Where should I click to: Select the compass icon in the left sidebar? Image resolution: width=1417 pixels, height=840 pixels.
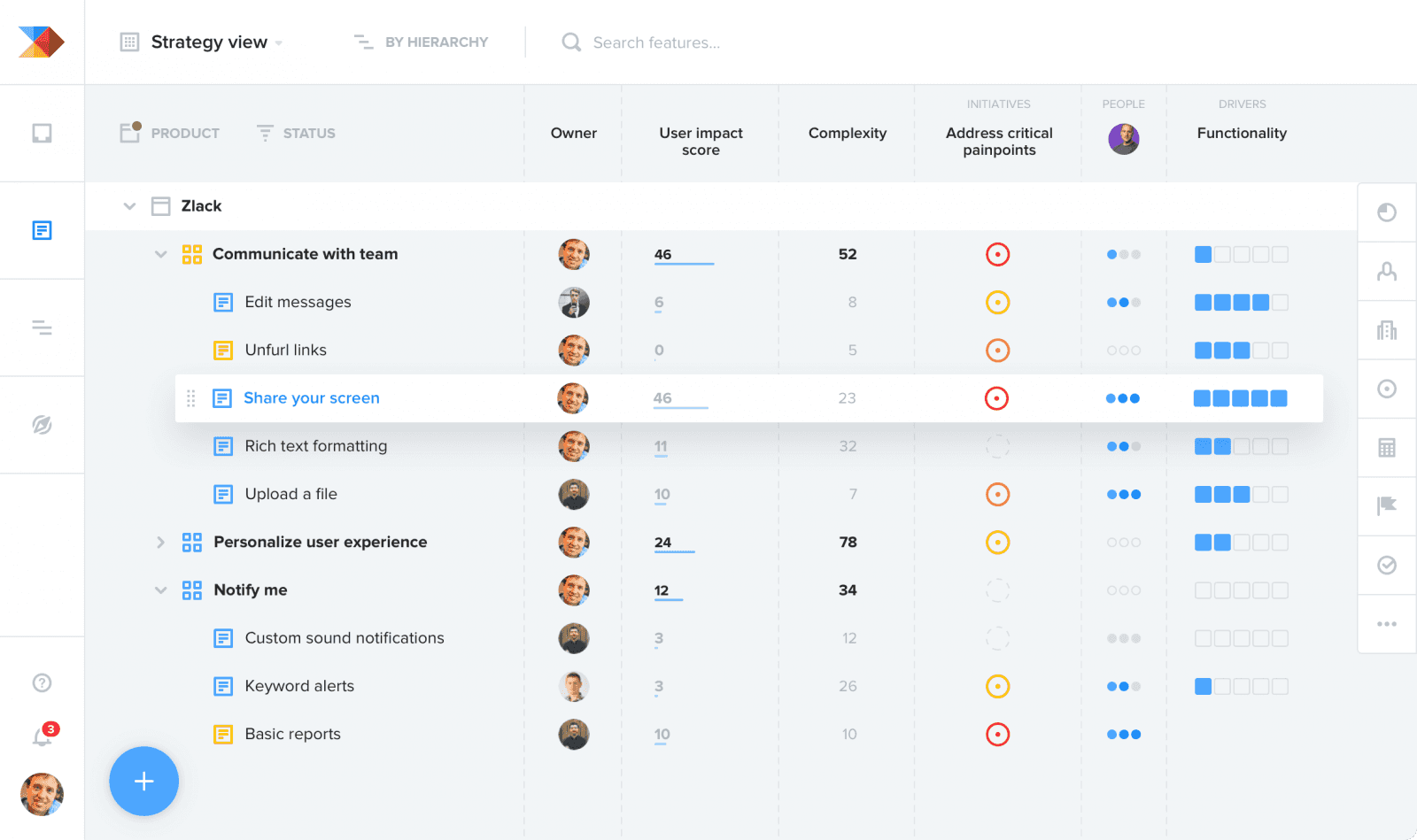[x=42, y=425]
